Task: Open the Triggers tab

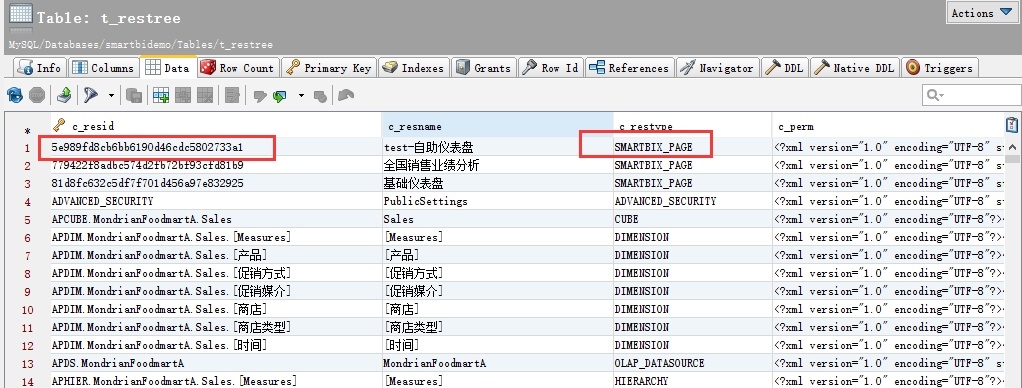Action: pyautogui.click(x=940, y=68)
